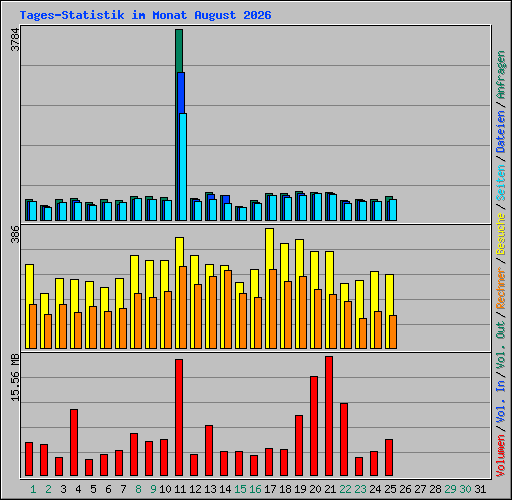
Task: Click the orange Rechner legend label
Action: click(x=501, y=288)
